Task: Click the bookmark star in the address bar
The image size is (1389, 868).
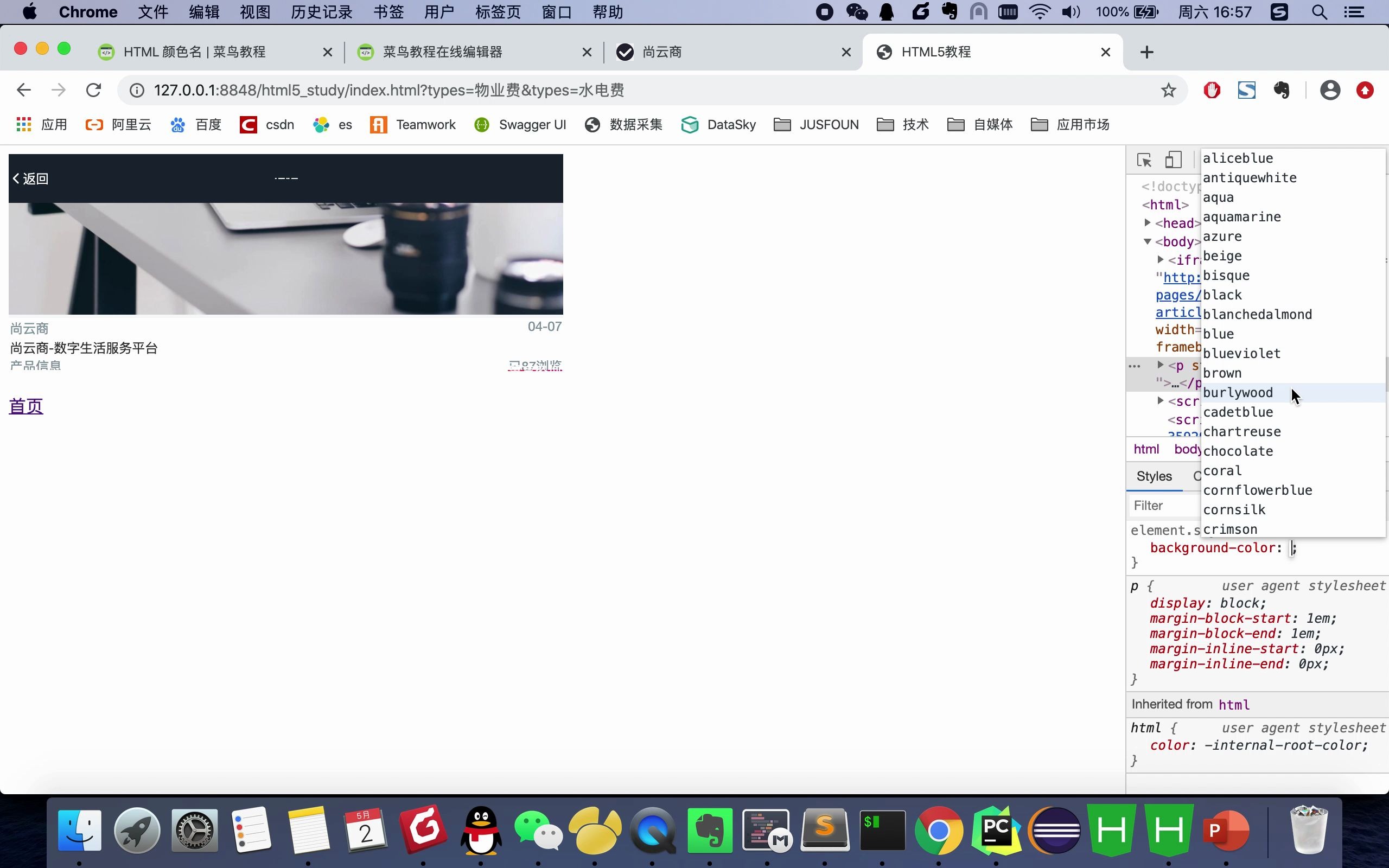Action: tap(1169, 90)
